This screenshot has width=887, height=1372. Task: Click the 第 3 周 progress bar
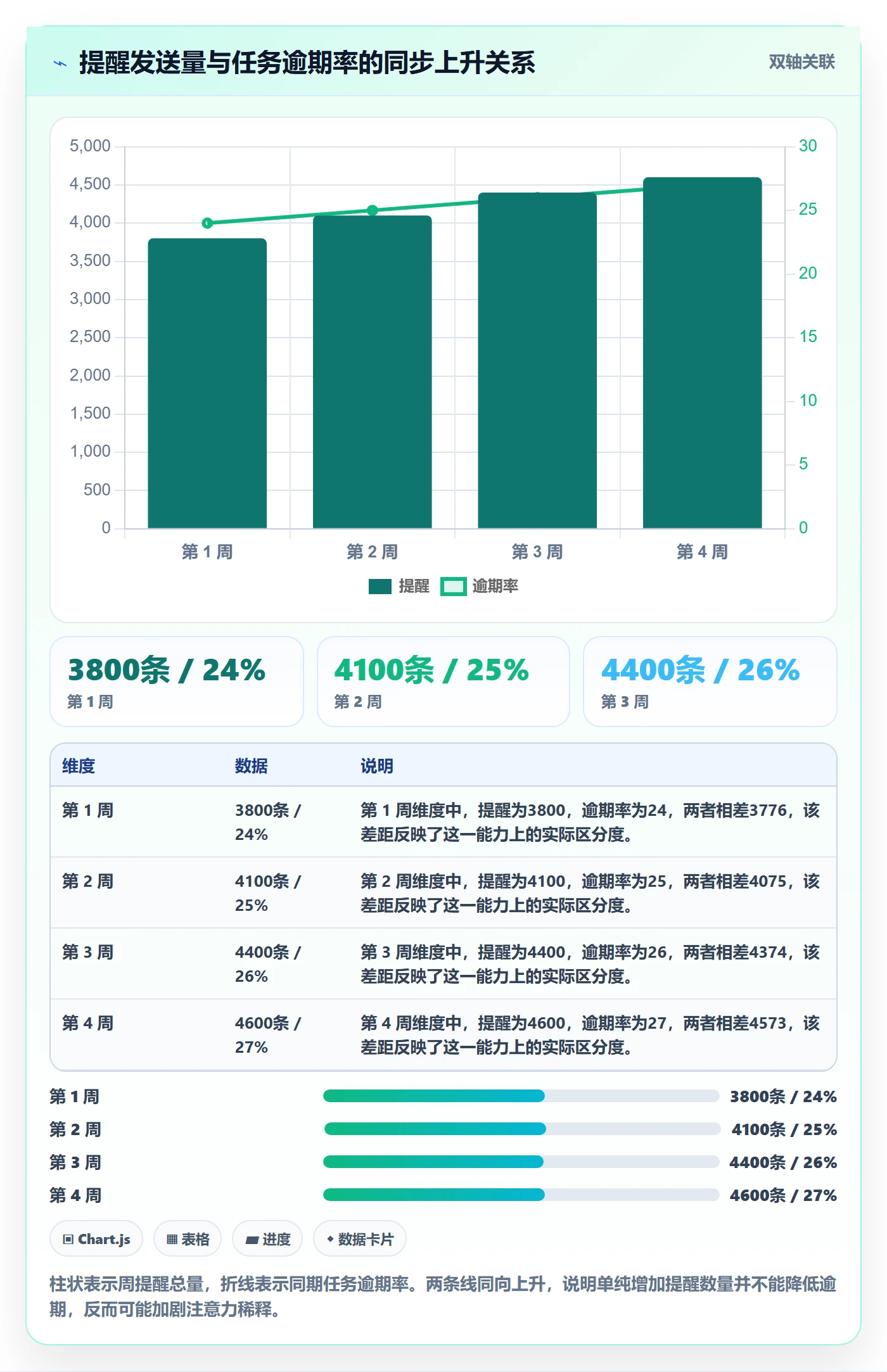point(521,1162)
